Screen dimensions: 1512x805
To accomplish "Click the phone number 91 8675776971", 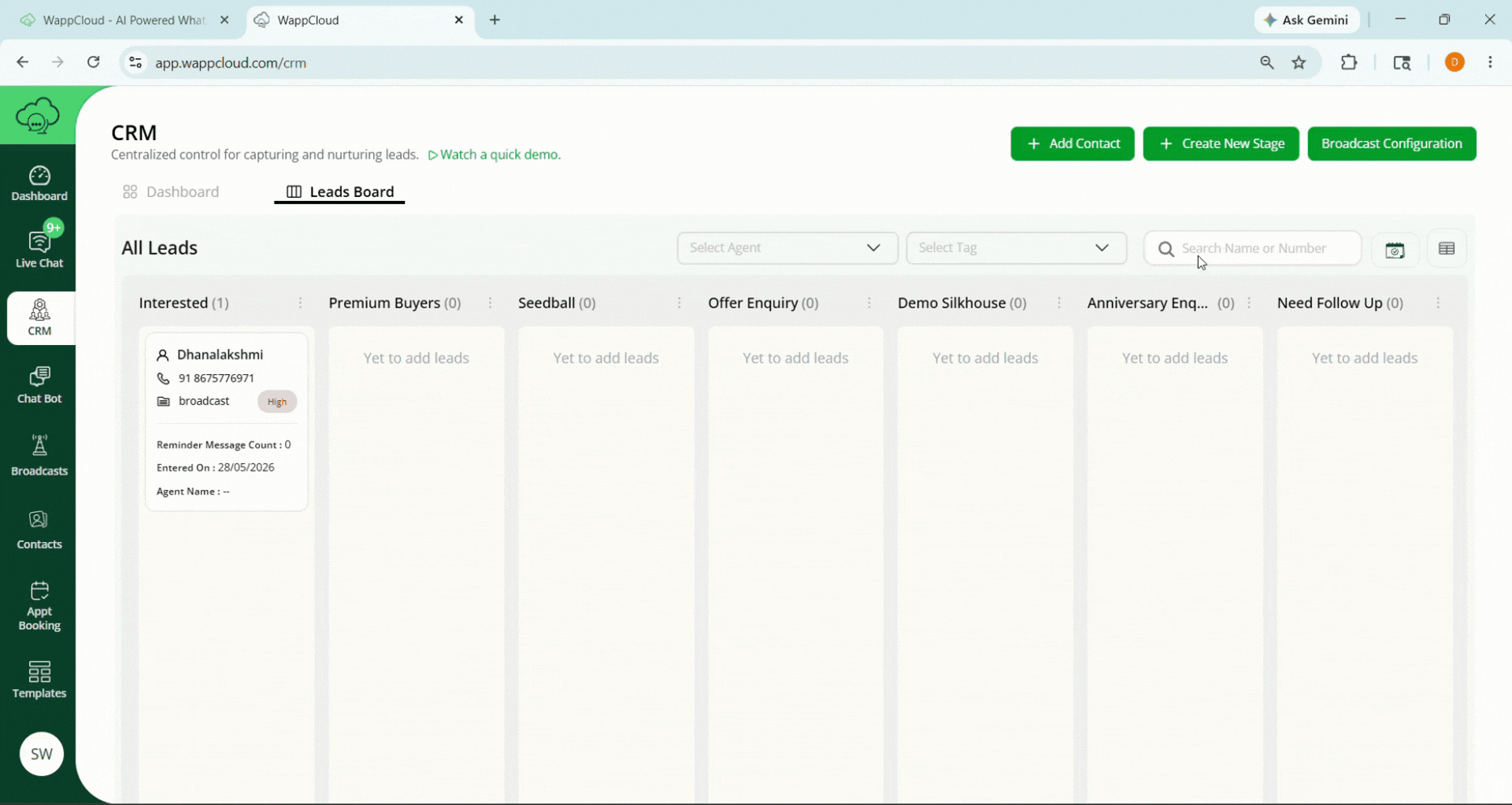I will (217, 378).
